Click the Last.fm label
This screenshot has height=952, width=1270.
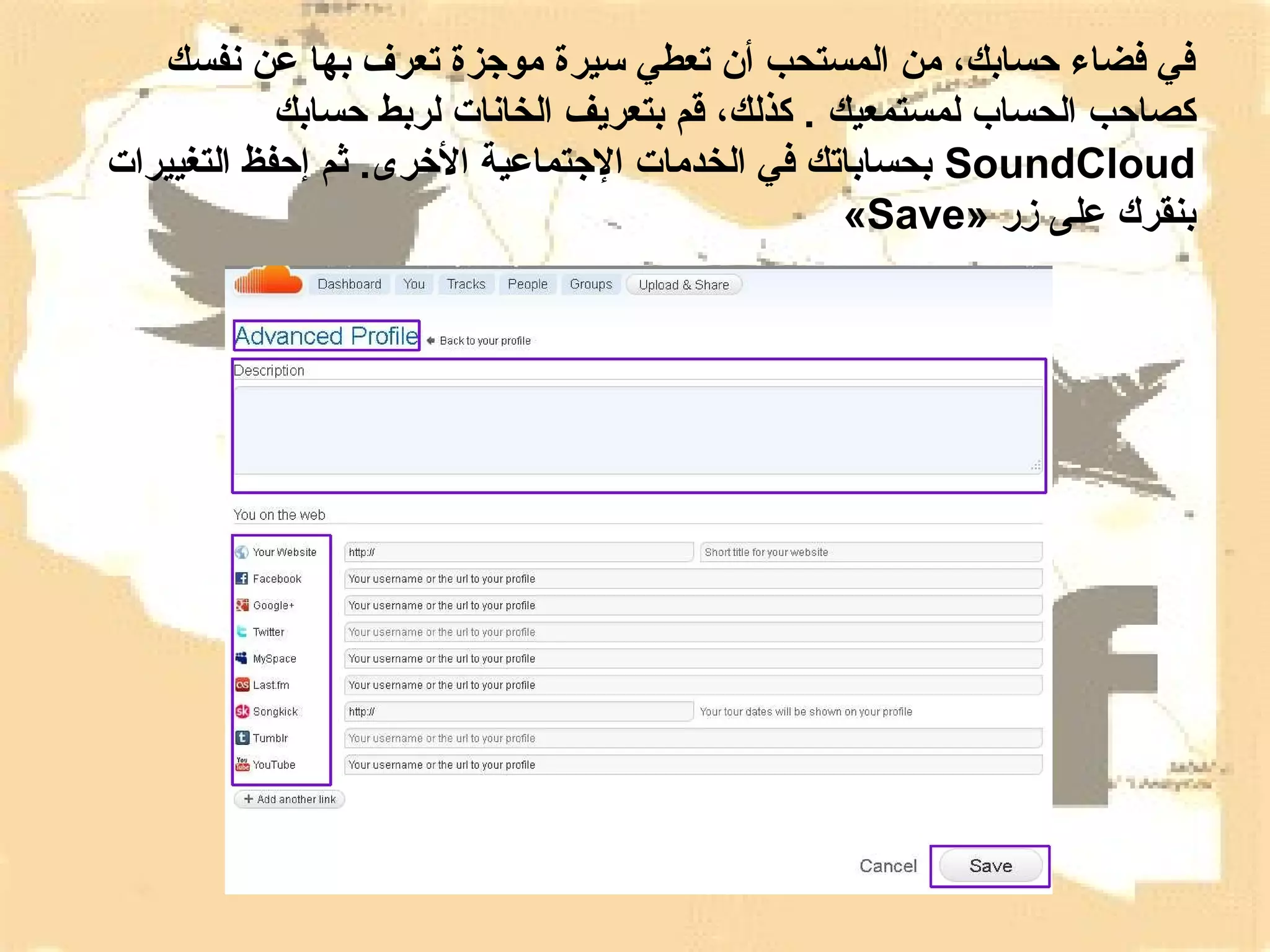[271, 685]
